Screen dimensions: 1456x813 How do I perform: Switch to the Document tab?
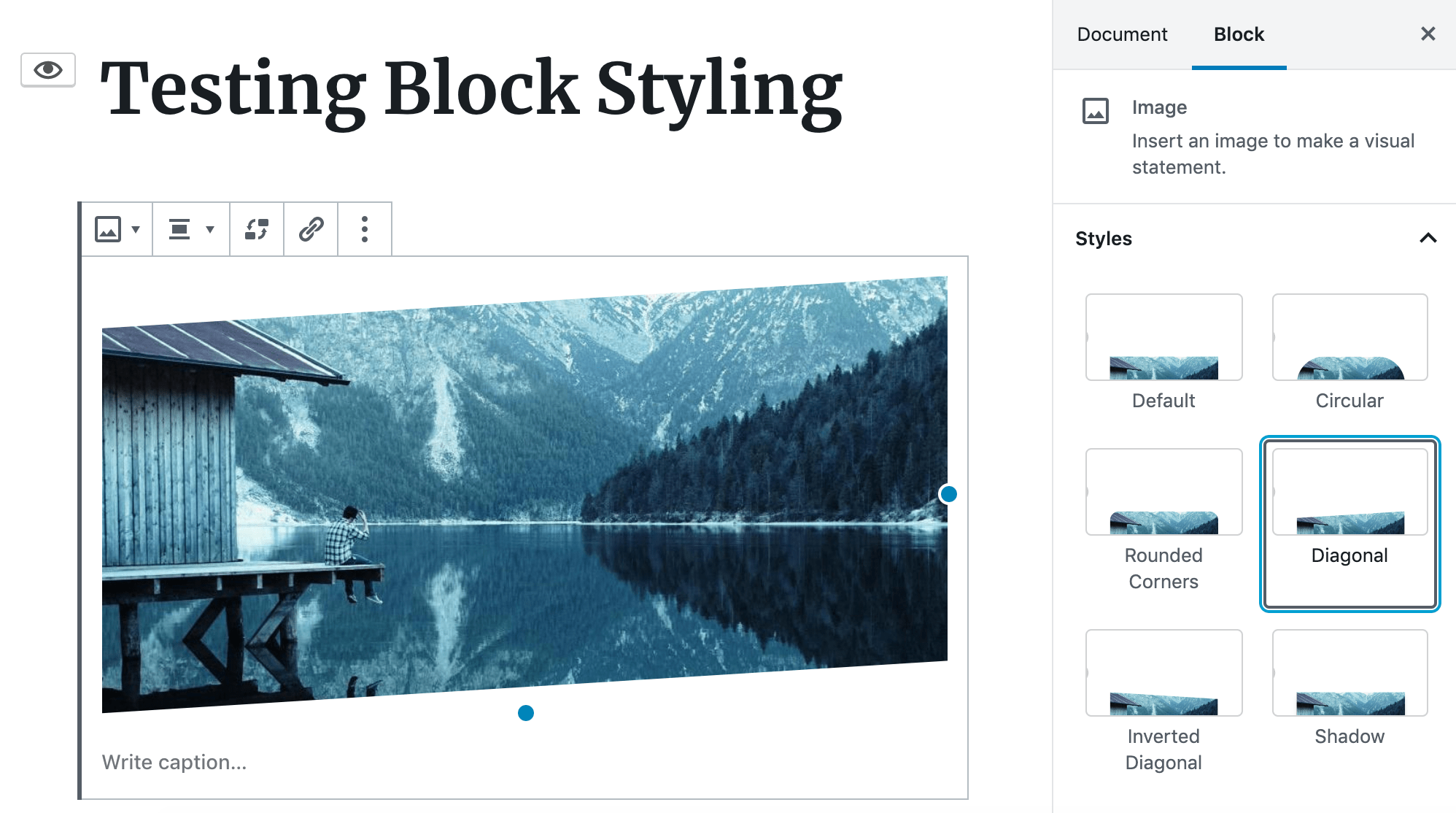1122,34
